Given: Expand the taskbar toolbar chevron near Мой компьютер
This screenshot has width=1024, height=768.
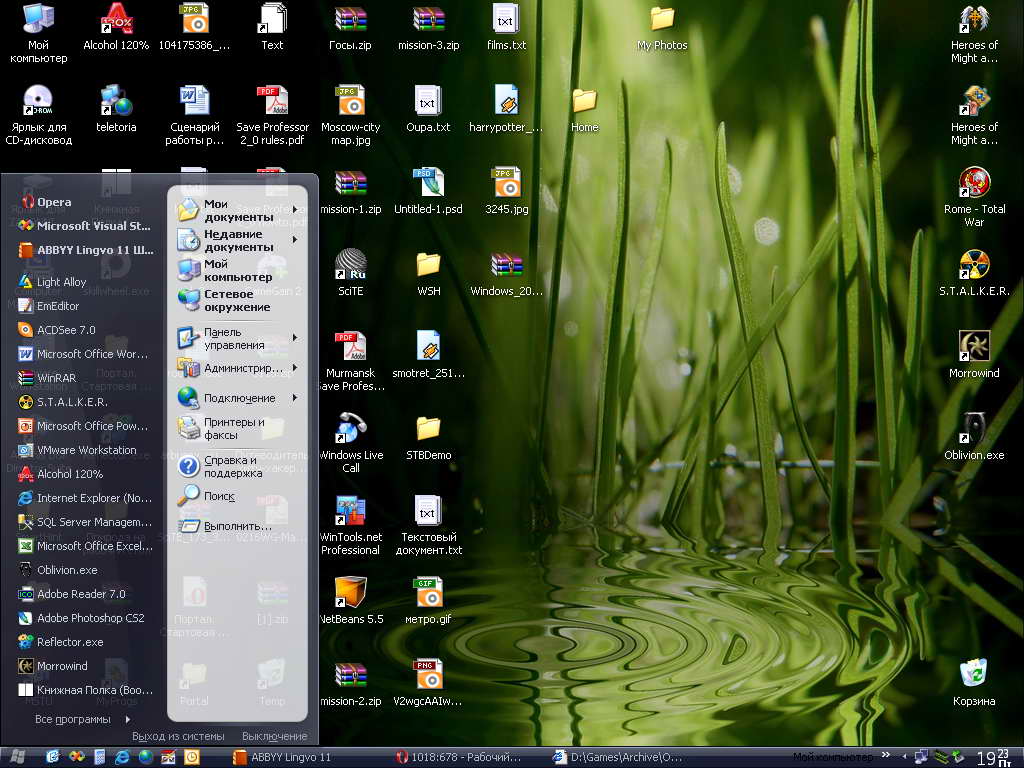Looking at the screenshot, I should pyautogui.click(x=886, y=756).
